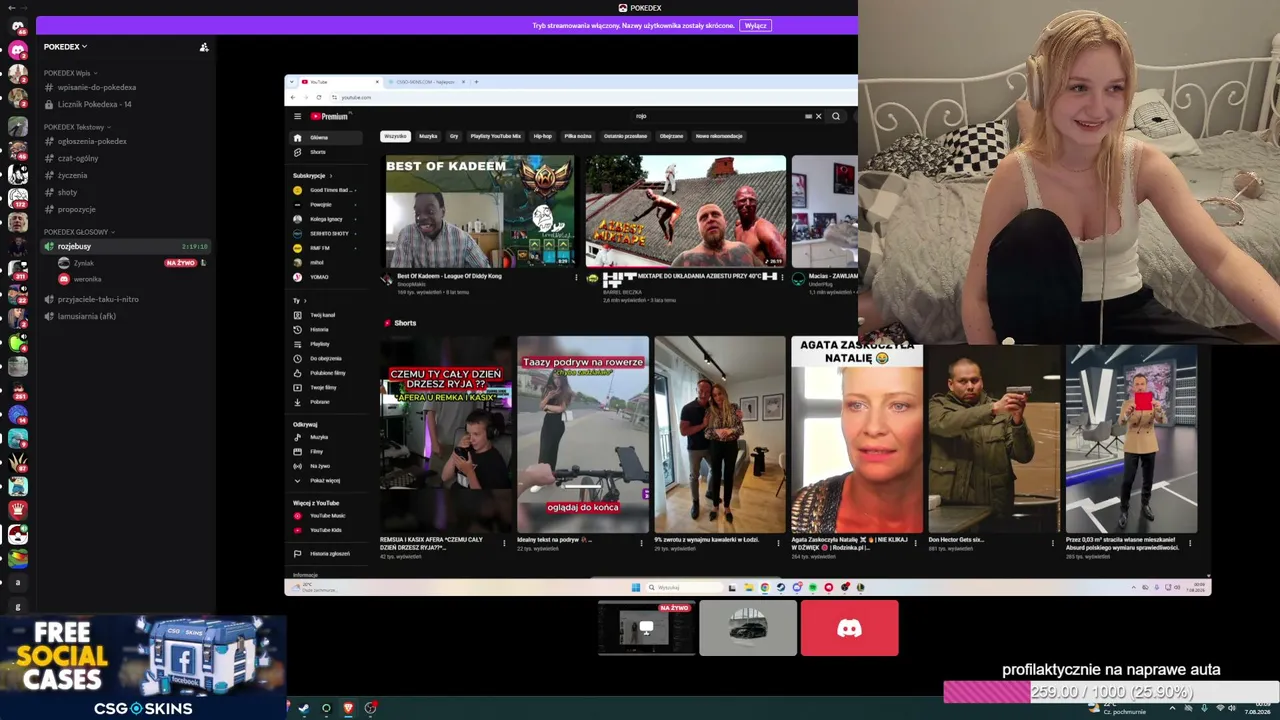Open a new browser tab
The image size is (1280, 720).
476,82
